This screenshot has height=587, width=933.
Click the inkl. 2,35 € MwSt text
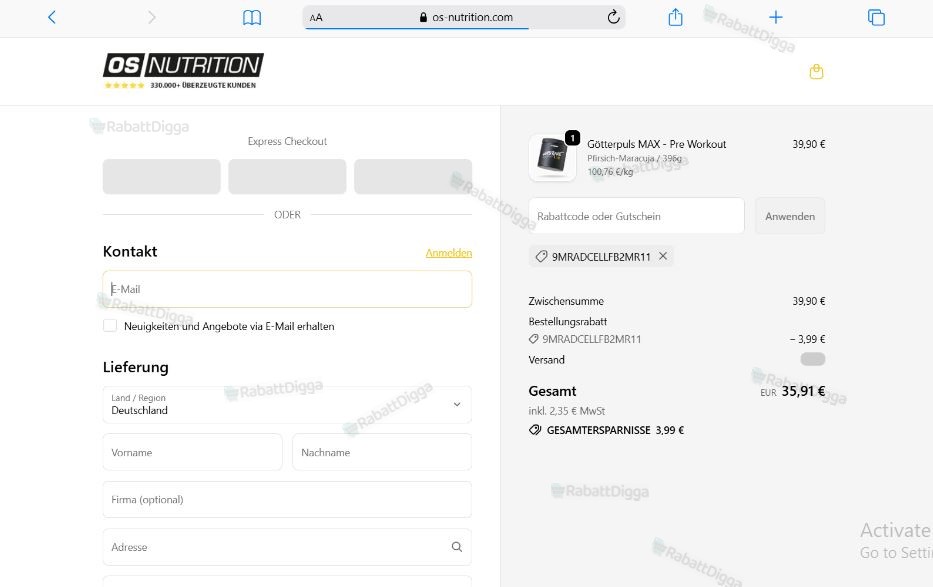click(566, 411)
